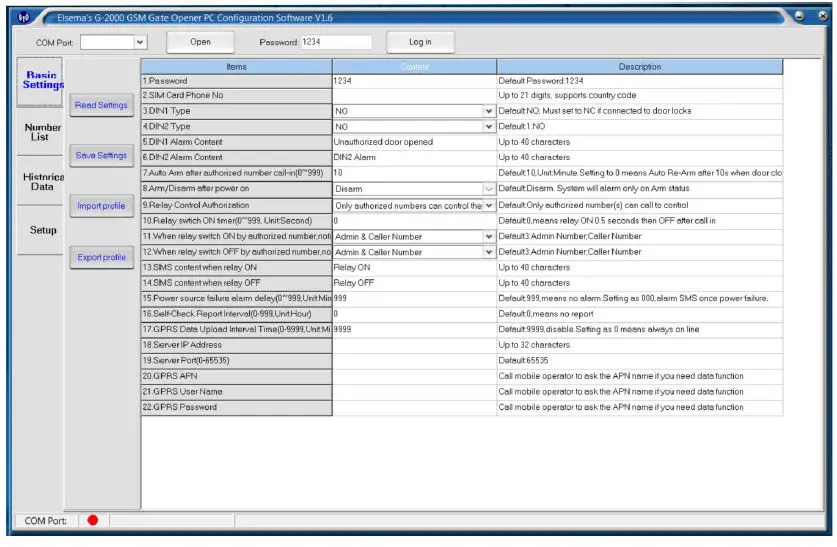The image size is (837, 547).
Task: Click GPRS User Name content cell
Action: (x=414, y=392)
